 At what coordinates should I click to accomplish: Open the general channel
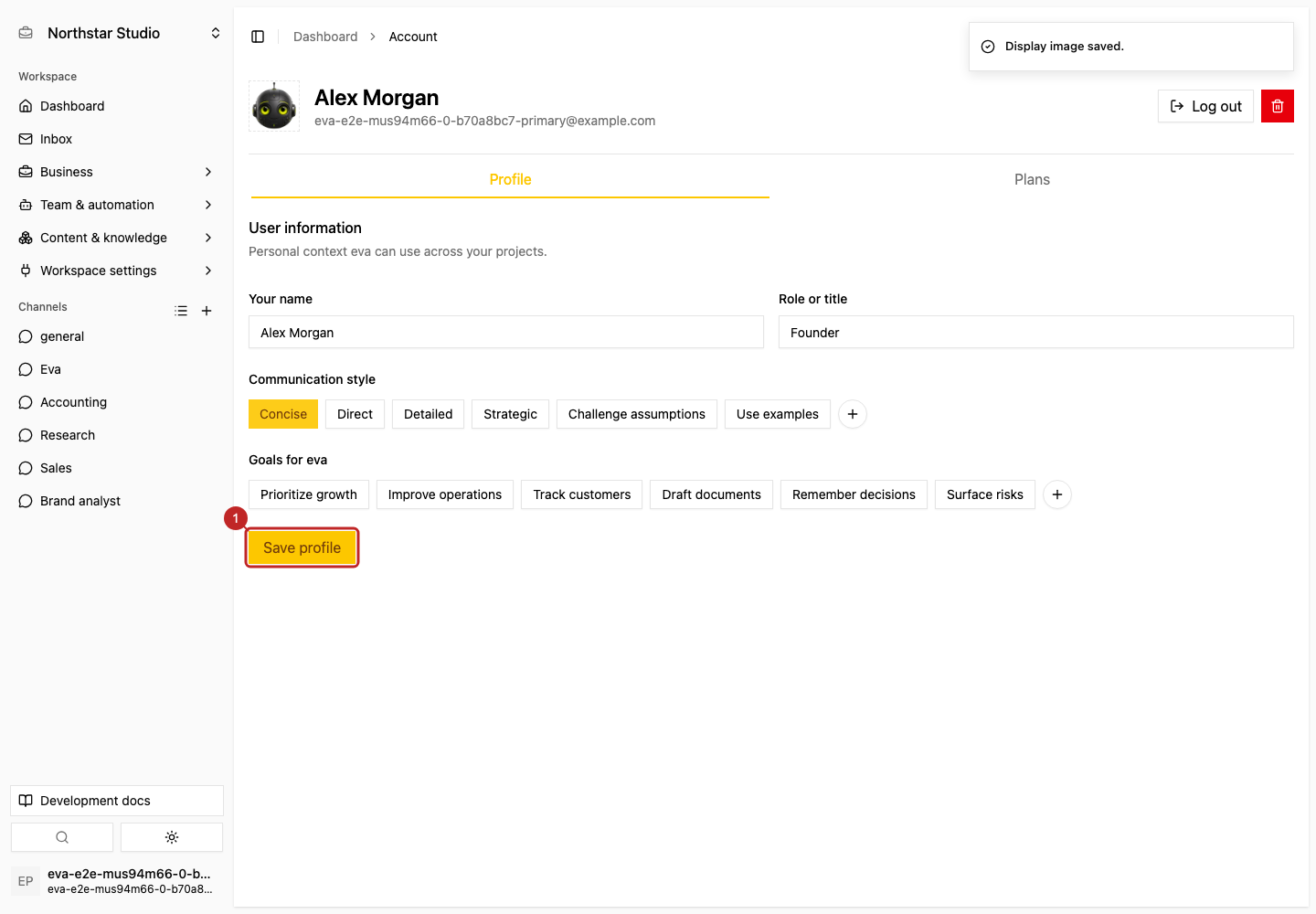(117, 336)
